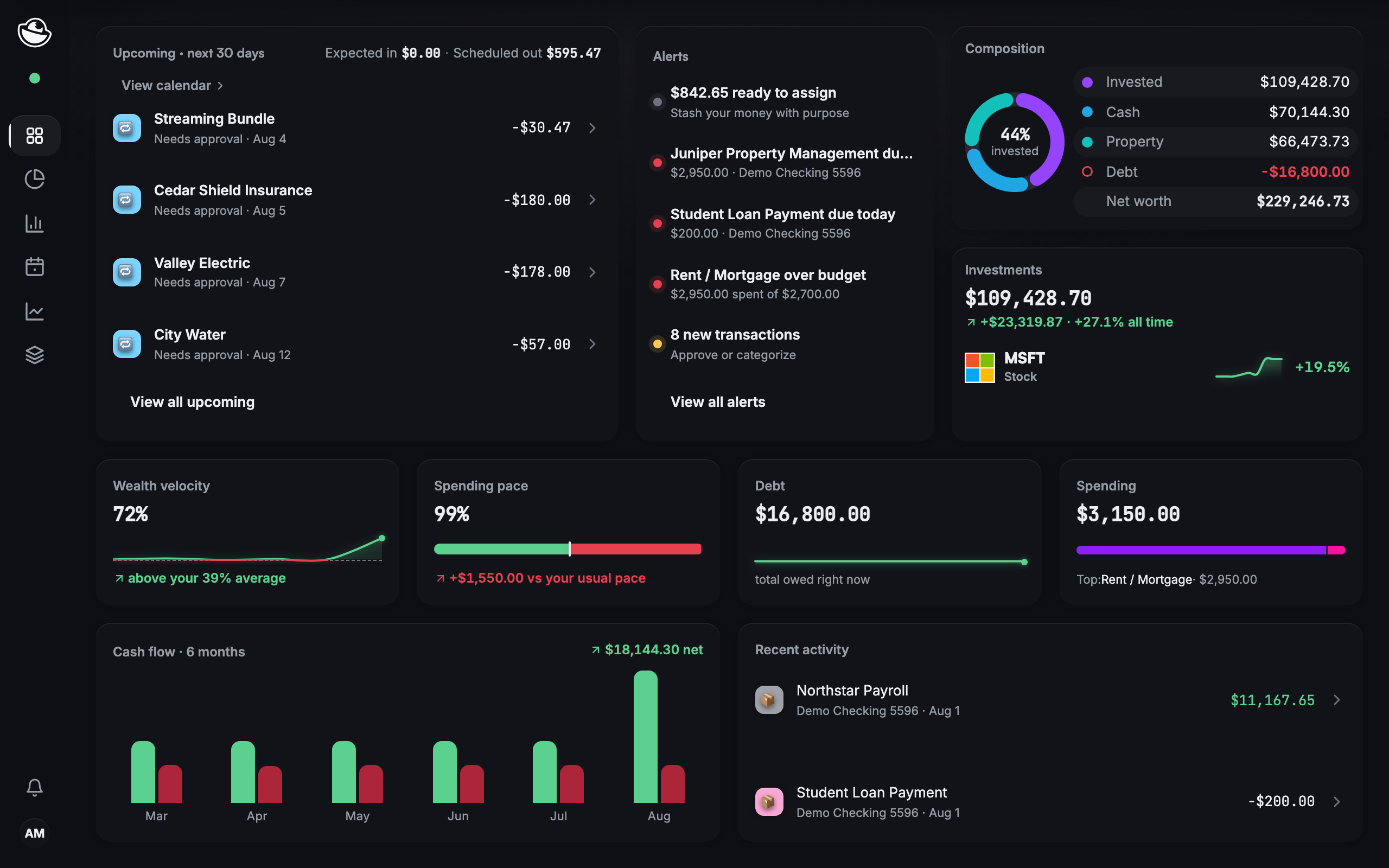Expand the Cedar Shield Insurance chevron
This screenshot has width=1389, height=868.
click(592, 200)
